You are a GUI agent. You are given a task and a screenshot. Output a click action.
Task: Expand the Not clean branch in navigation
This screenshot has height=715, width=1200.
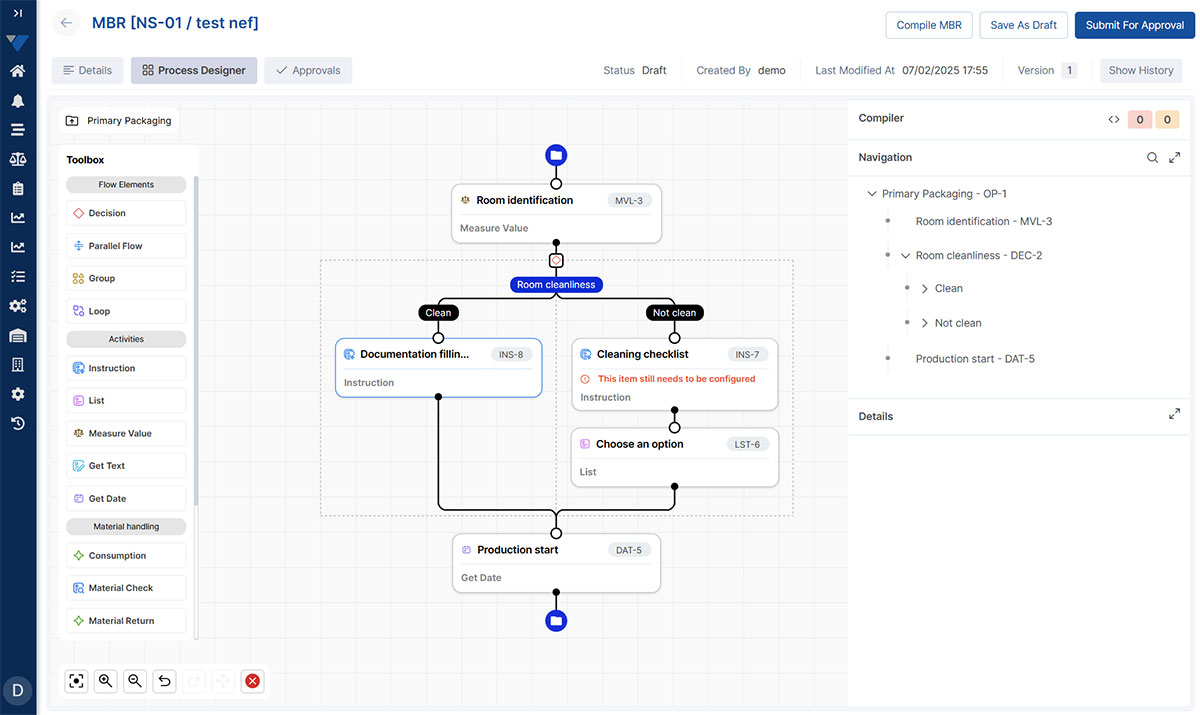[925, 323]
